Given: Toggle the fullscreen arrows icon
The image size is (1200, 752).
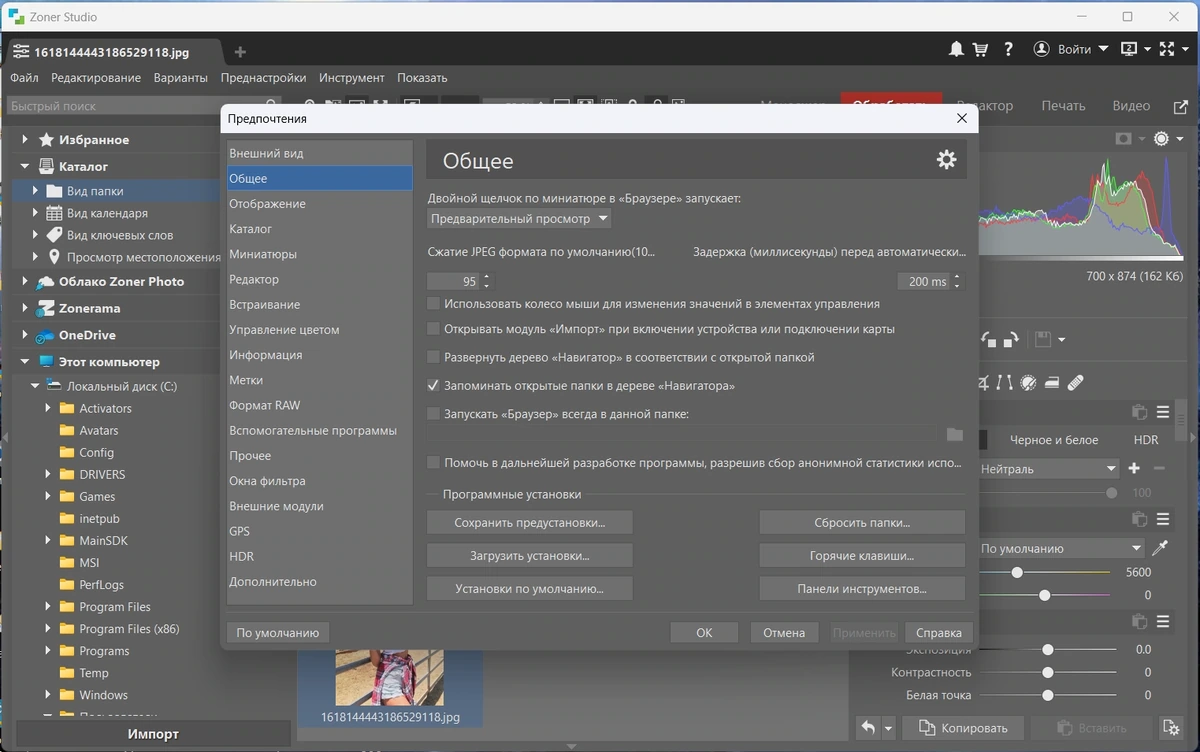Looking at the screenshot, I should (x=1167, y=49).
